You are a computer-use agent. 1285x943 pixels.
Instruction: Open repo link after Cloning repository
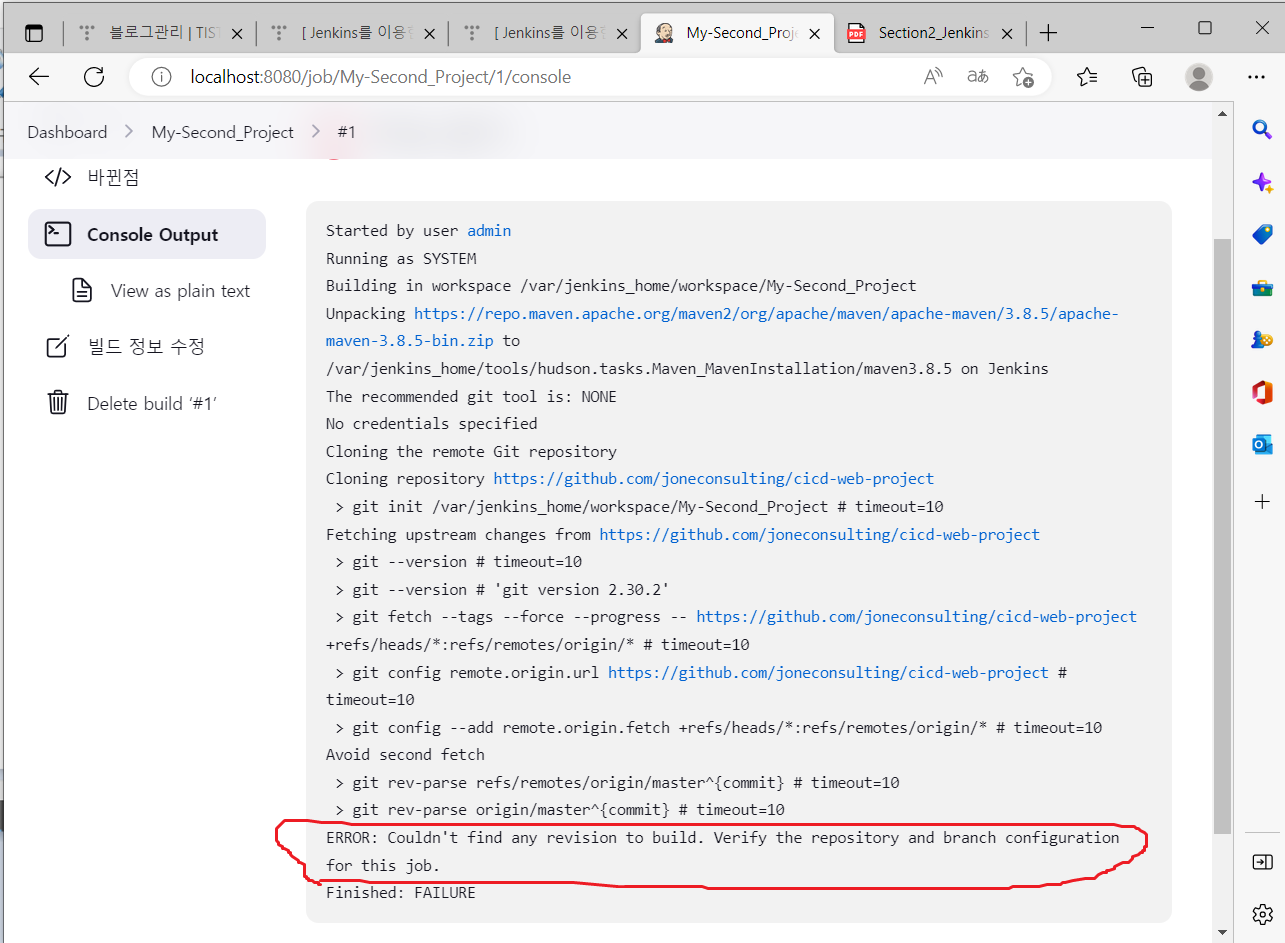coord(714,479)
